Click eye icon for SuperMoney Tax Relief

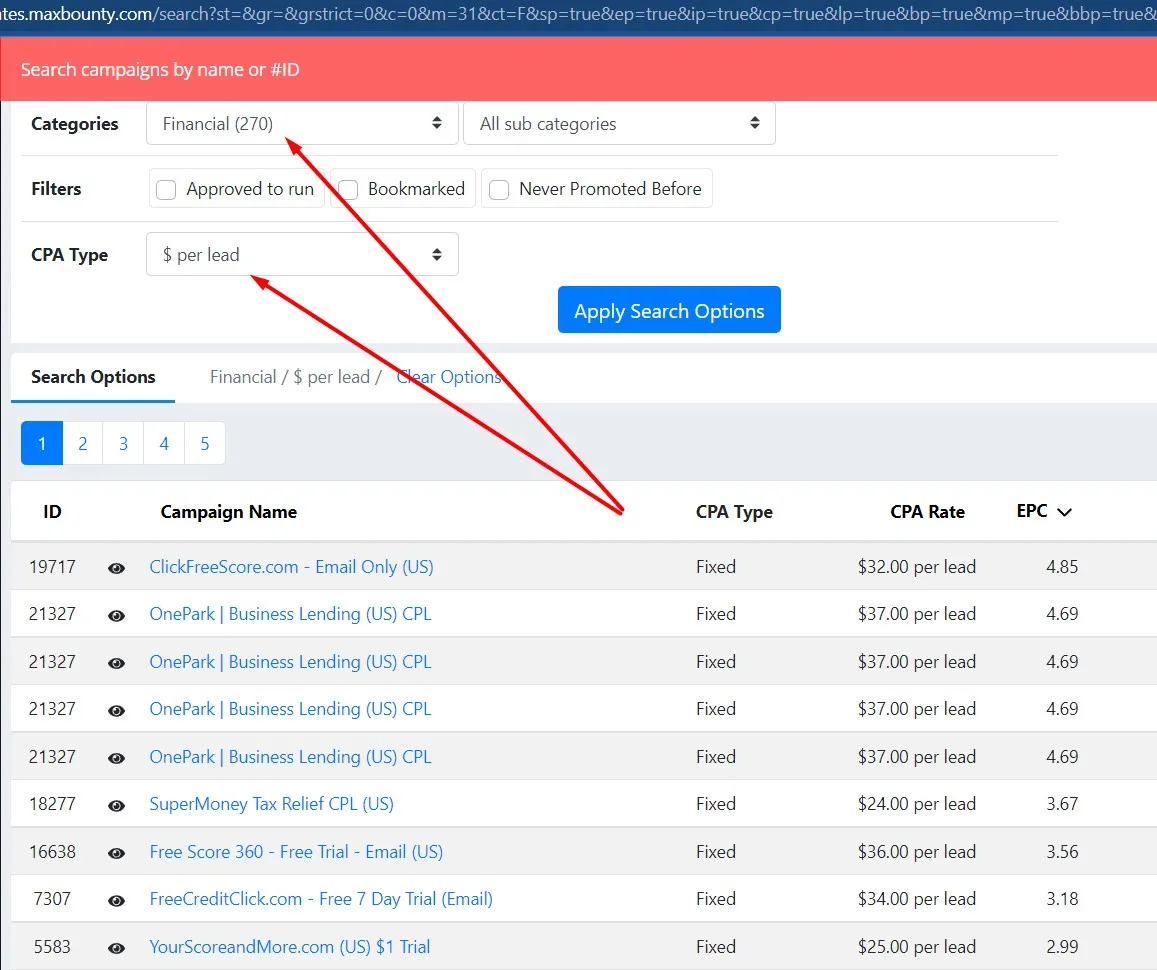click(116, 806)
